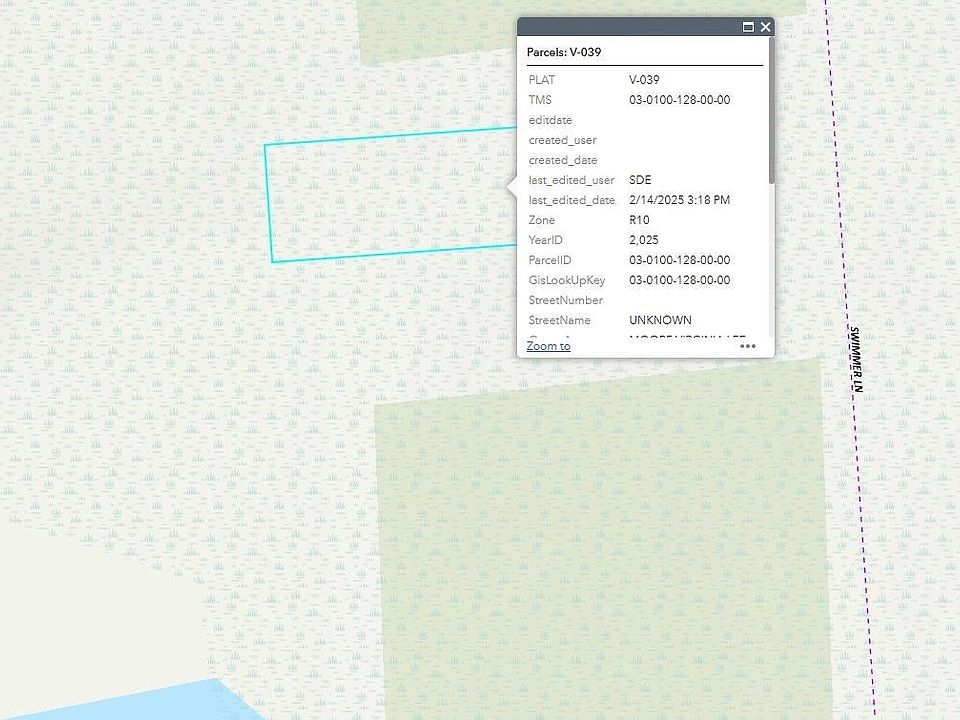This screenshot has height=720, width=960.
Task: Click the SWIMMER LN road label
Action: [856, 360]
